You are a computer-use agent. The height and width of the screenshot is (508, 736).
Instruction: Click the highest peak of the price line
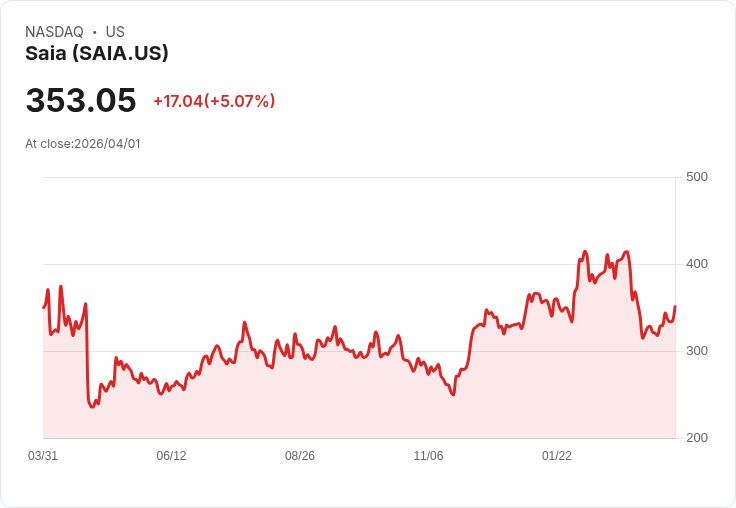pos(585,252)
